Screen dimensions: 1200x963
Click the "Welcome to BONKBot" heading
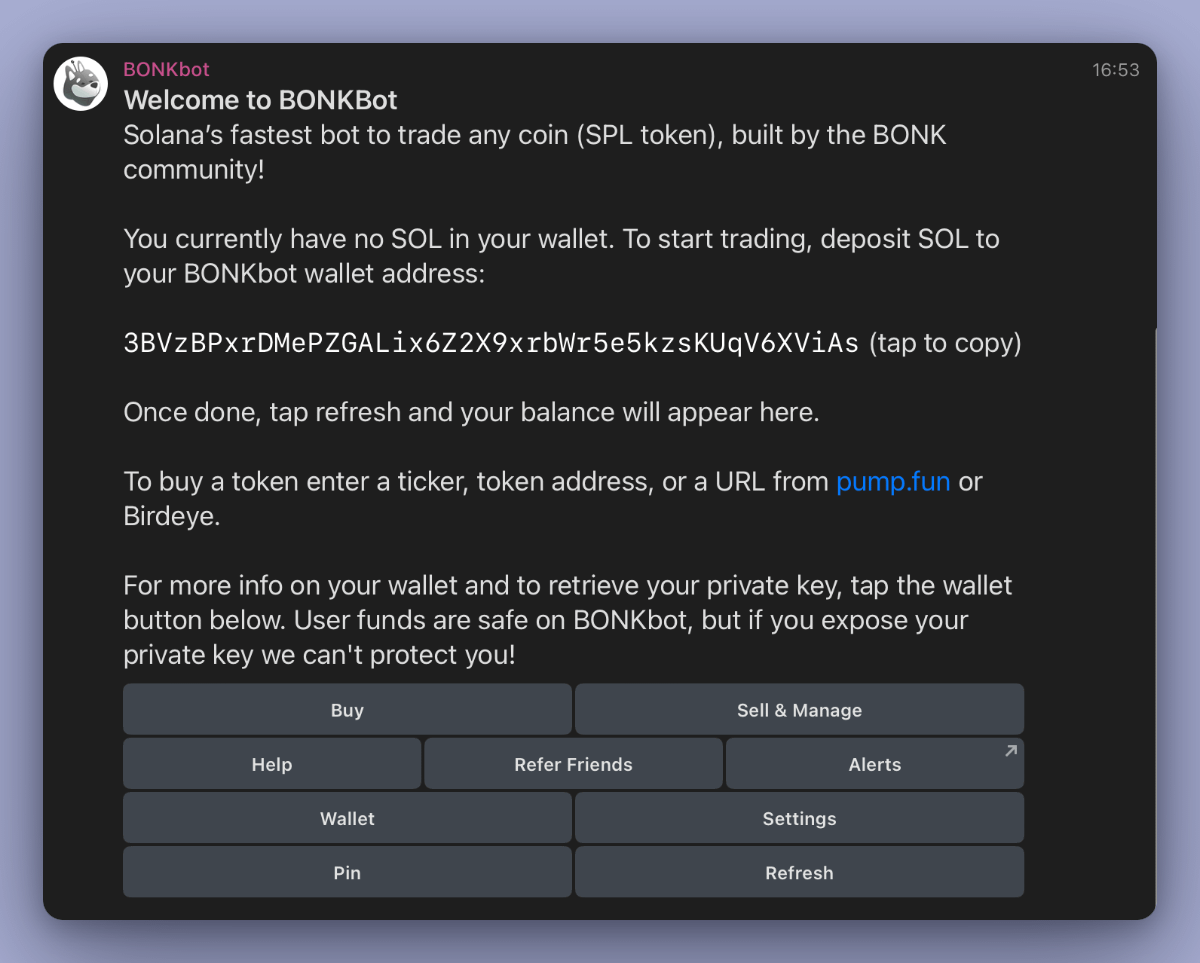point(260,100)
